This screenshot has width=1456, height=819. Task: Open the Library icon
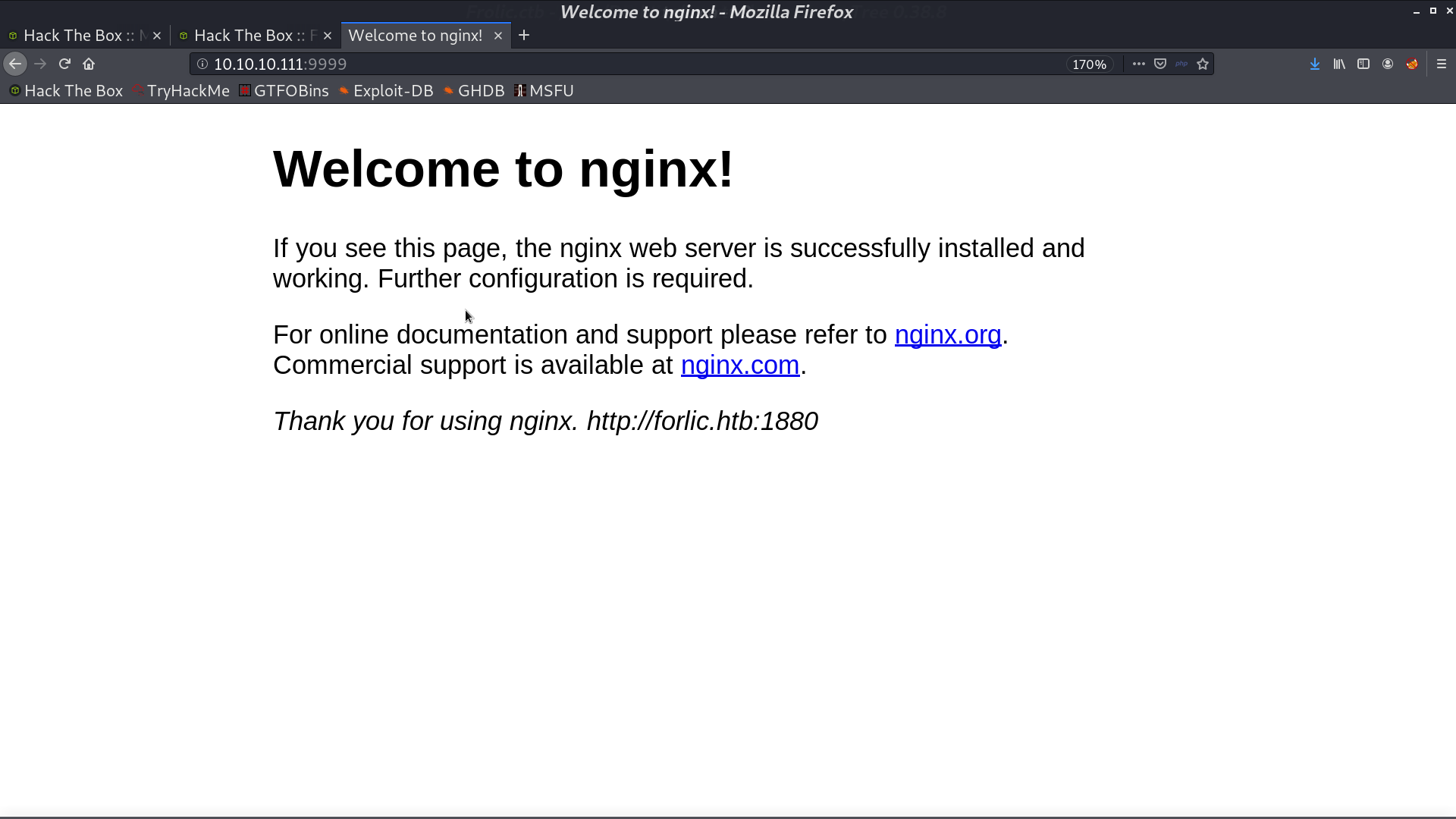pyautogui.click(x=1339, y=64)
